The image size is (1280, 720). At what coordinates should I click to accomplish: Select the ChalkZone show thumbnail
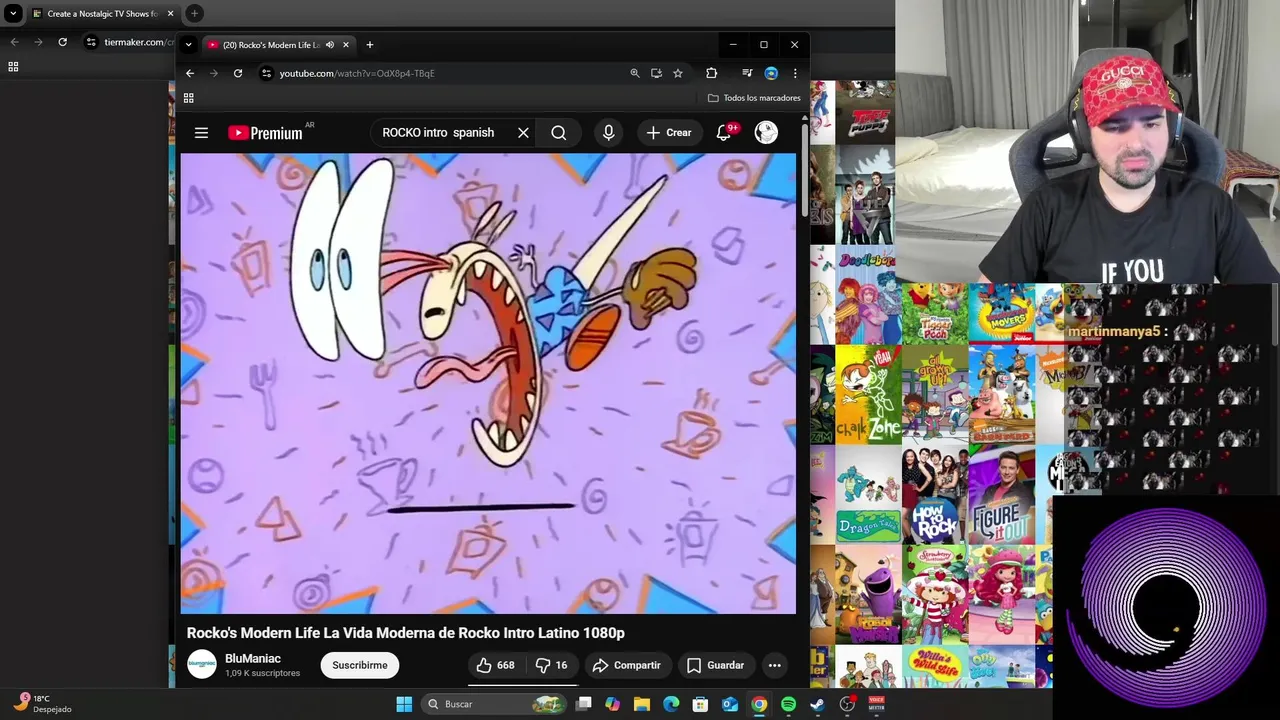868,394
